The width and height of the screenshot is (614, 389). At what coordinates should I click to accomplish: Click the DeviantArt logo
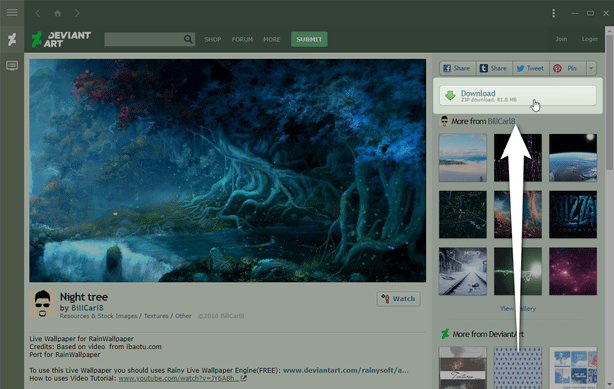[x=61, y=39]
